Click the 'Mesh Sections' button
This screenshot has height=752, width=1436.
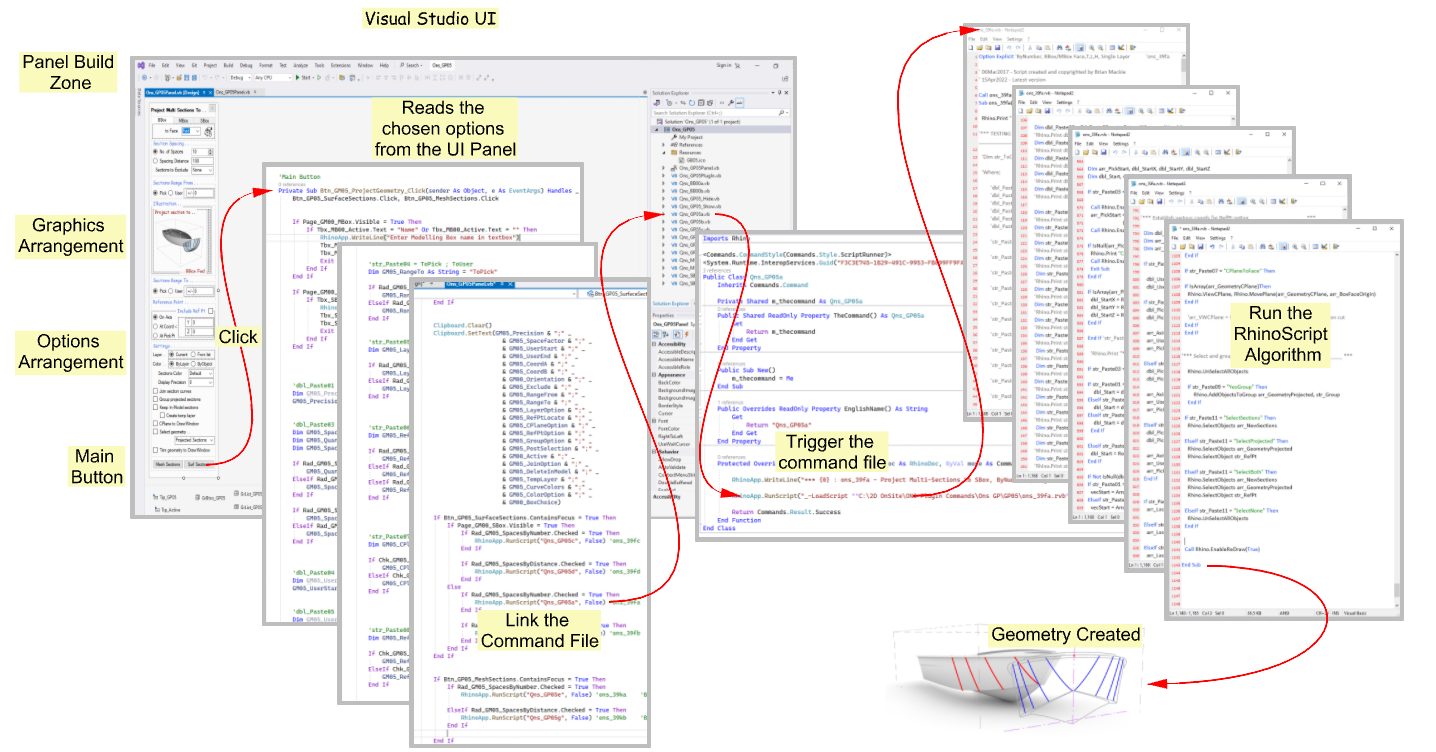point(168,464)
